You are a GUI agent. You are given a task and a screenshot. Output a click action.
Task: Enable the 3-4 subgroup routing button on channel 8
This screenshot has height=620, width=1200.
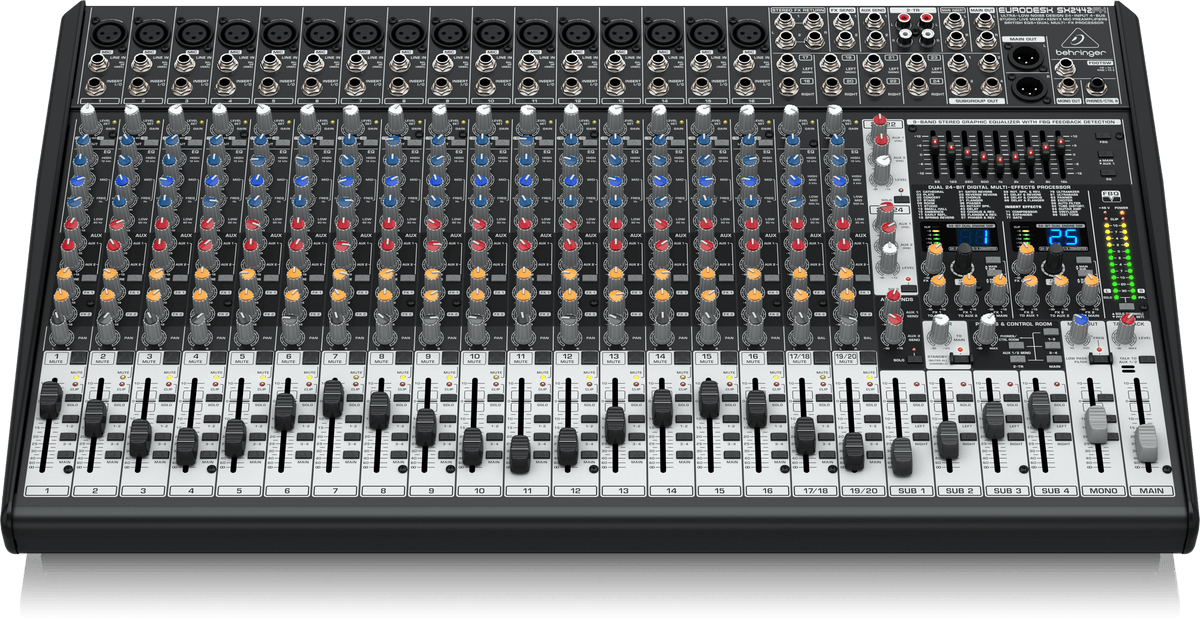[x=398, y=437]
